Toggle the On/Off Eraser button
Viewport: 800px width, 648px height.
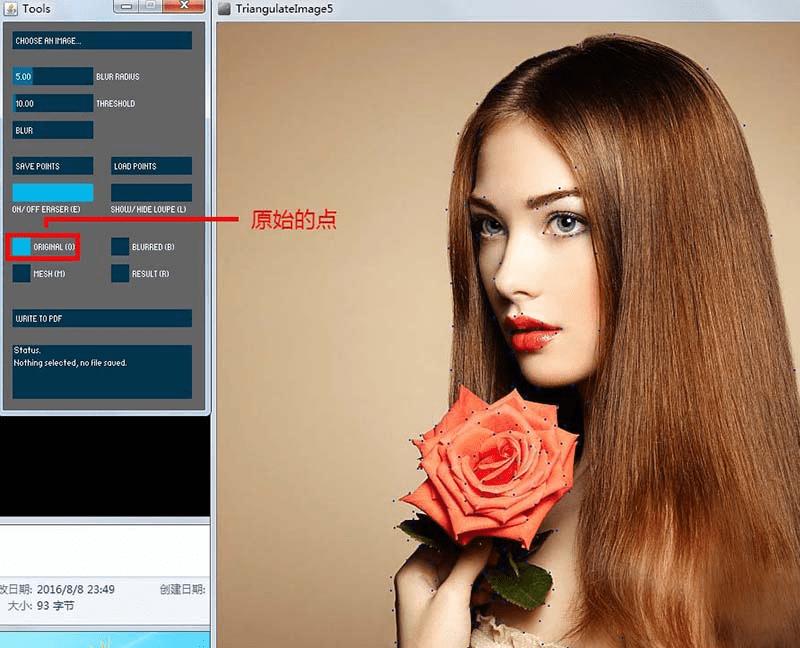53,193
